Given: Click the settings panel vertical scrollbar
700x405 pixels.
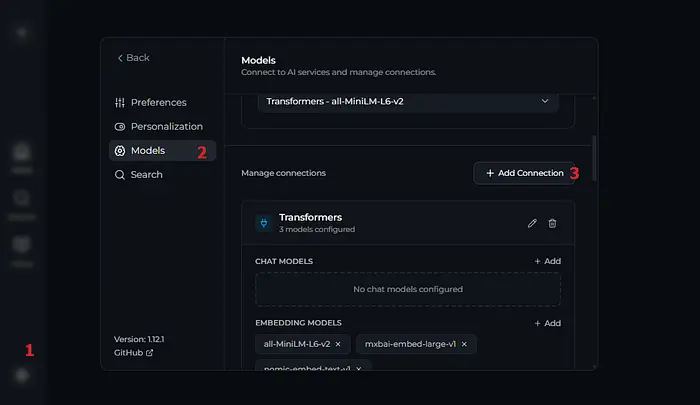Looking at the screenshot, I should click(593, 157).
